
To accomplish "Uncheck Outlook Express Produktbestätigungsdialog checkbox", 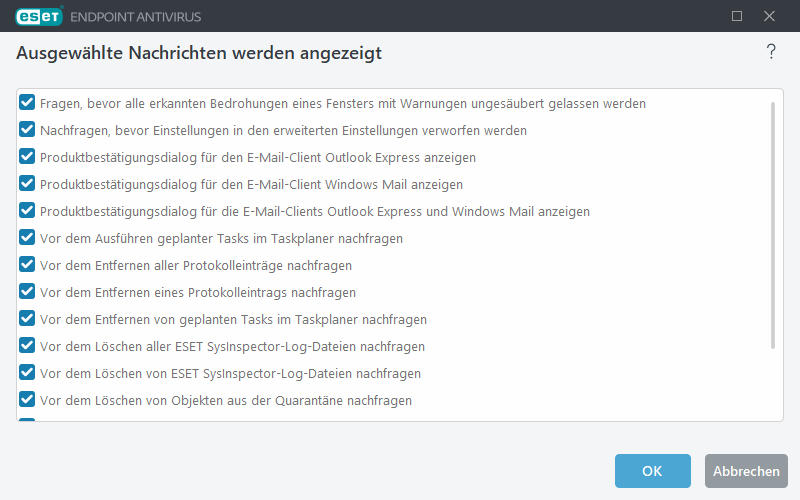I will tap(28, 157).
